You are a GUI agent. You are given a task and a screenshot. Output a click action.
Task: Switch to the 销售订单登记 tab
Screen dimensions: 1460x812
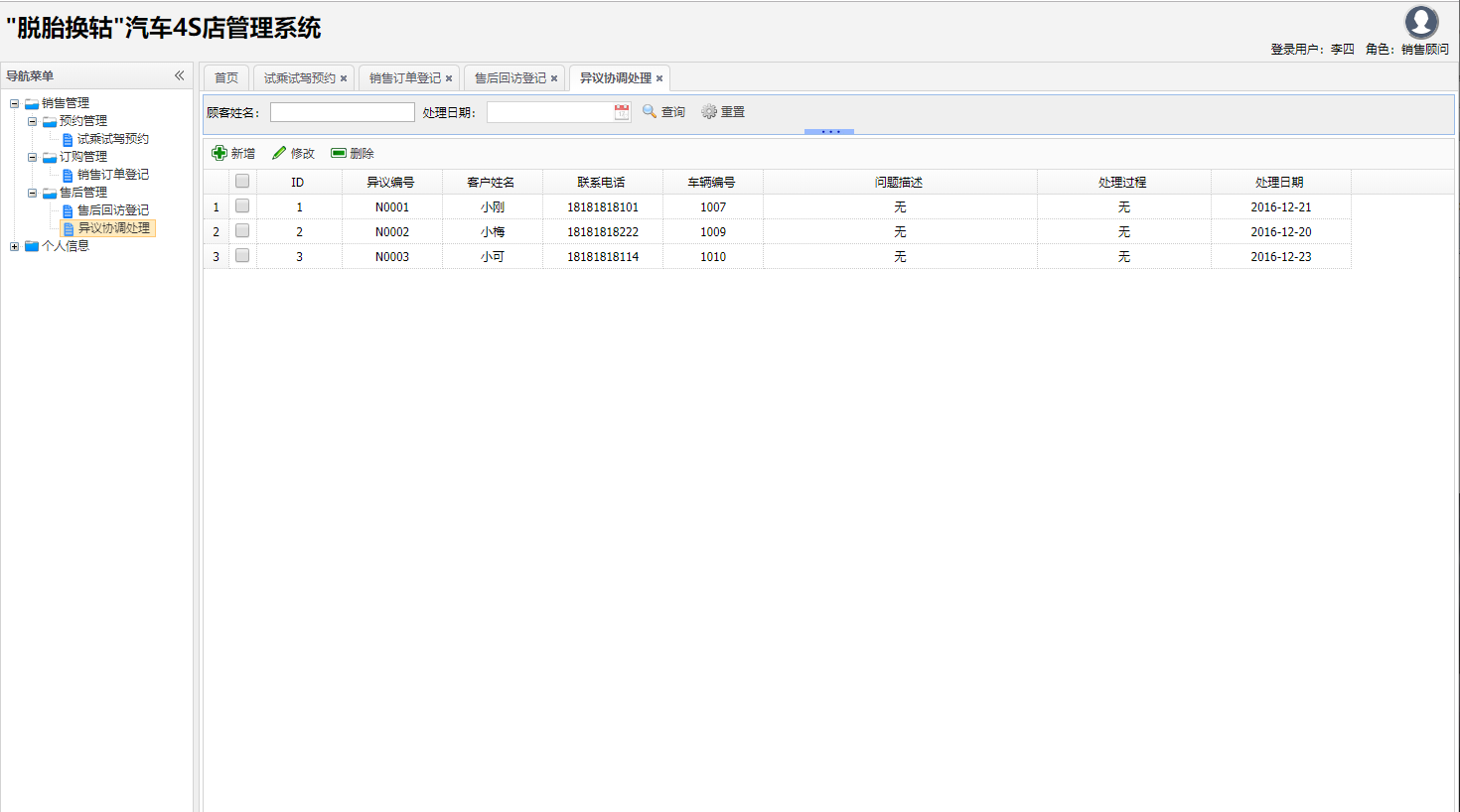tap(404, 77)
